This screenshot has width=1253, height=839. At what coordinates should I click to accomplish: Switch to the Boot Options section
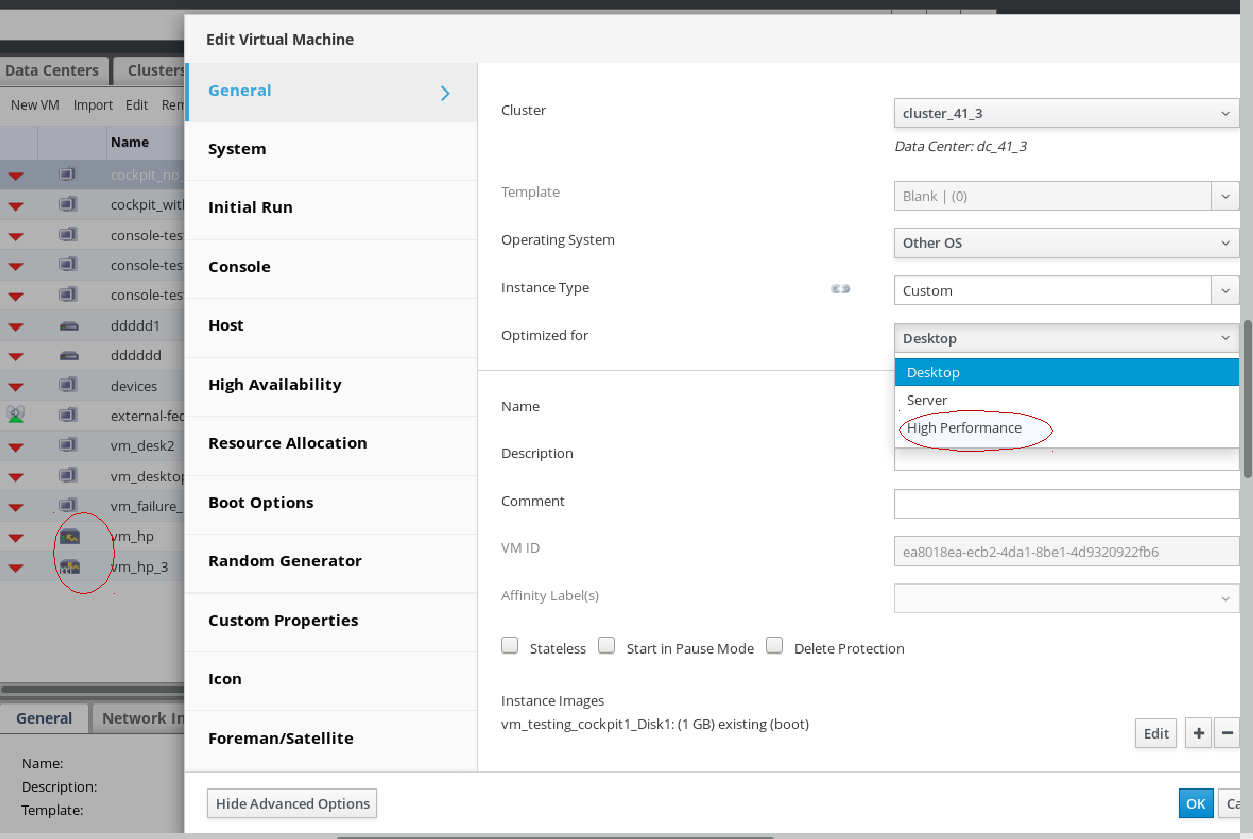click(x=260, y=502)
